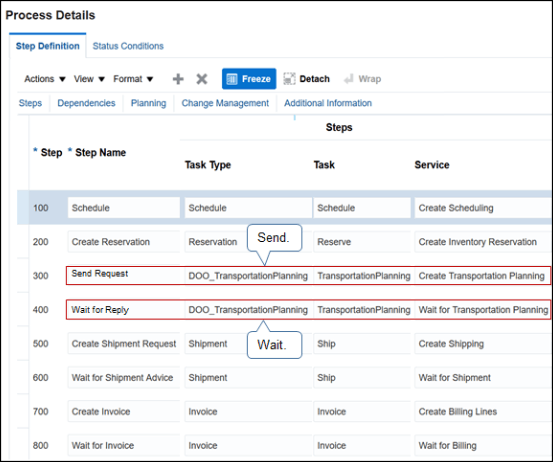The image size is (553, 462).
Task: Click Invoice task type in row 800
Action: 248,445
